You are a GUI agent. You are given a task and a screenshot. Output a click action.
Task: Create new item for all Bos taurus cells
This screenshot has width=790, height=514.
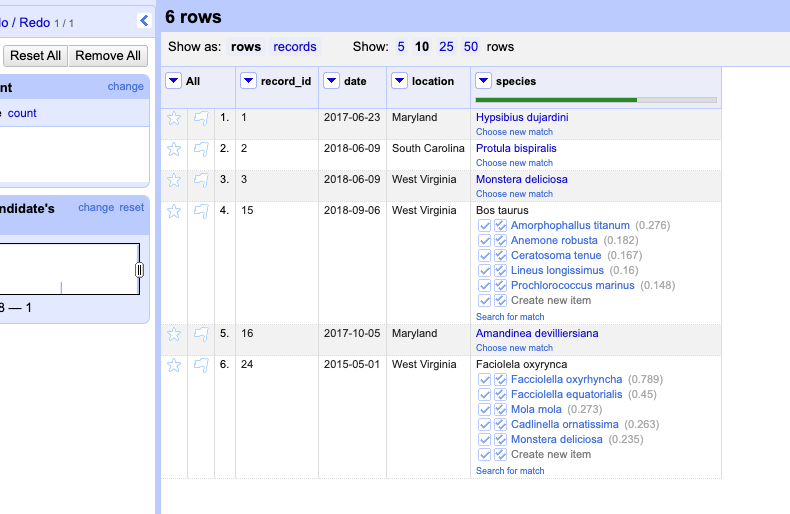pos(500,301)
